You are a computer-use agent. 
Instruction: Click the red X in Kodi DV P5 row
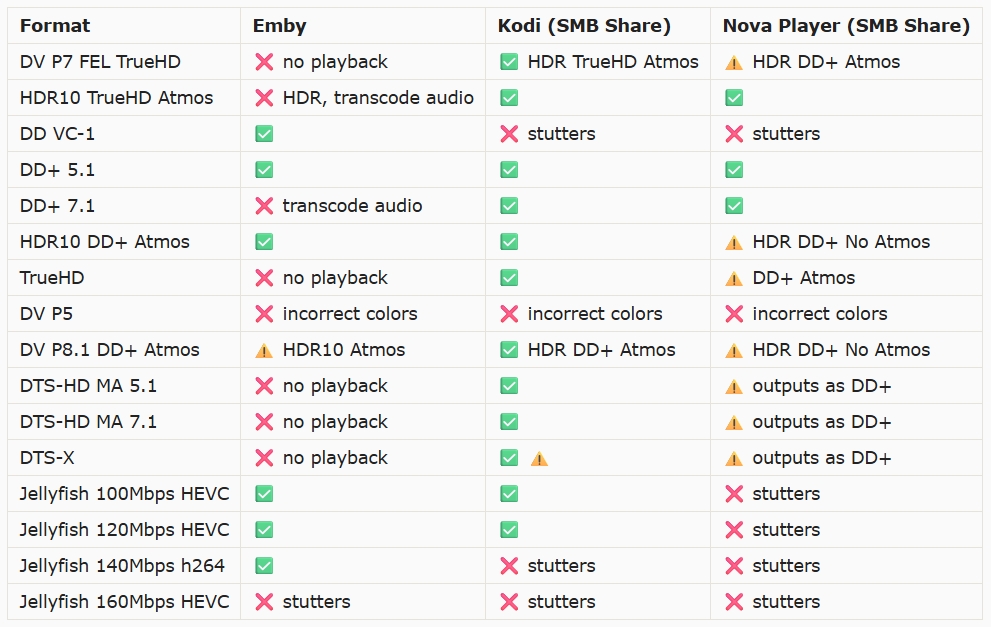click(x=509, y=314)
